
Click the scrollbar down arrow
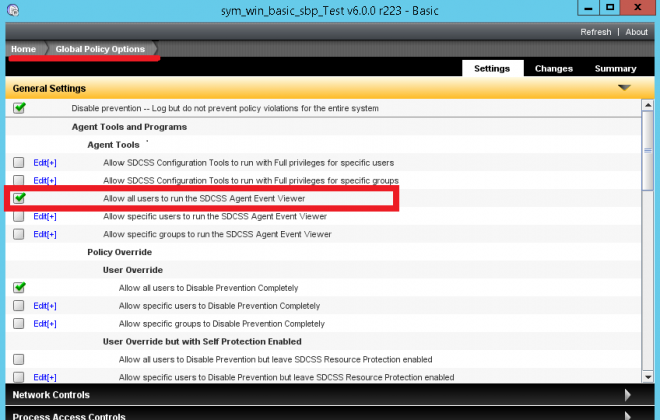[648, 377]
